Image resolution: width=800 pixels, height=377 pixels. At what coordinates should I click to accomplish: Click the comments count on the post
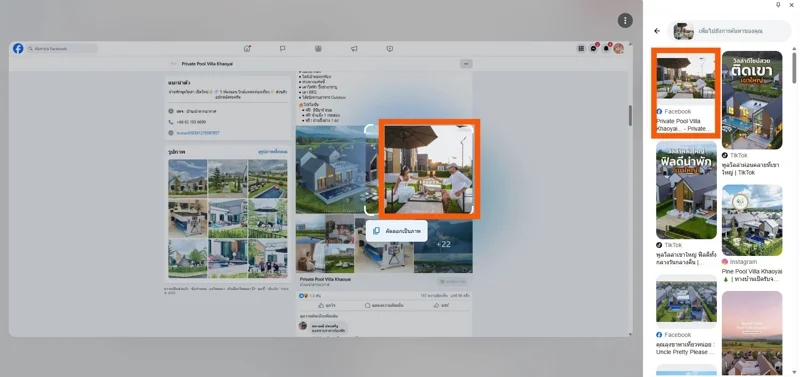pos(434,295)
